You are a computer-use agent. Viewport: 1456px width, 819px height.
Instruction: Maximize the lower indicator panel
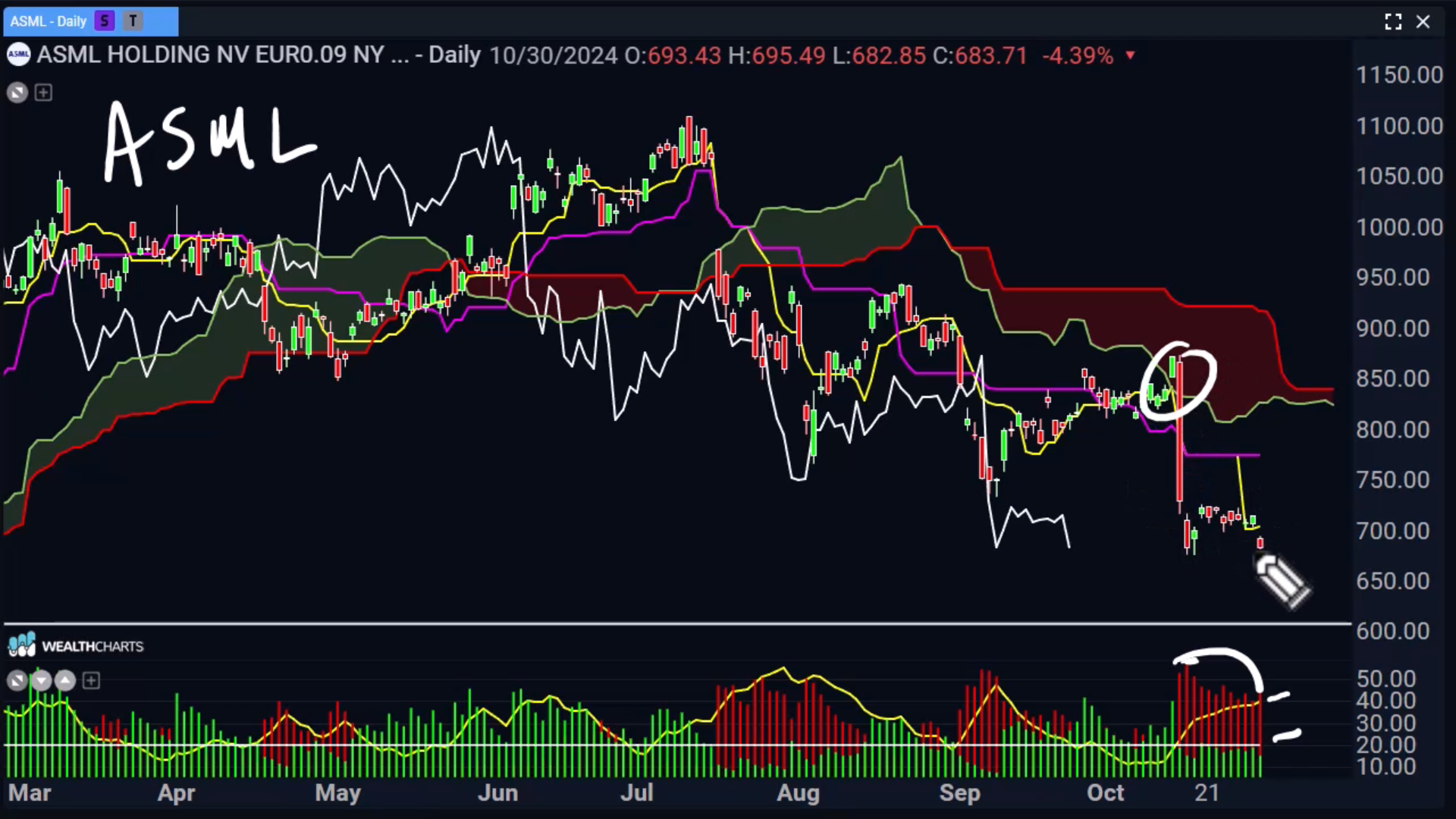pos(17,680)
